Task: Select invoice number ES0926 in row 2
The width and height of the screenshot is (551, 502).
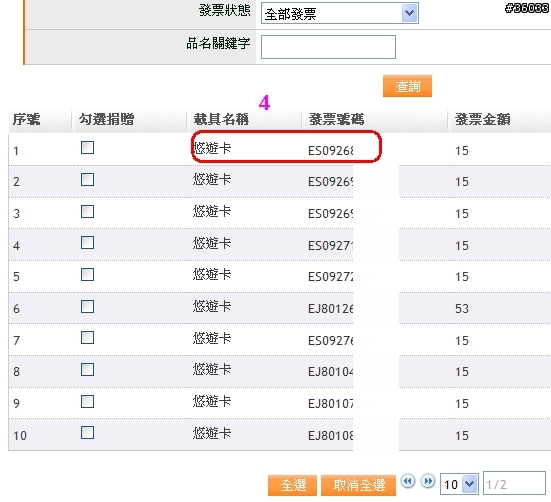Action: click(x=331, y=182)
